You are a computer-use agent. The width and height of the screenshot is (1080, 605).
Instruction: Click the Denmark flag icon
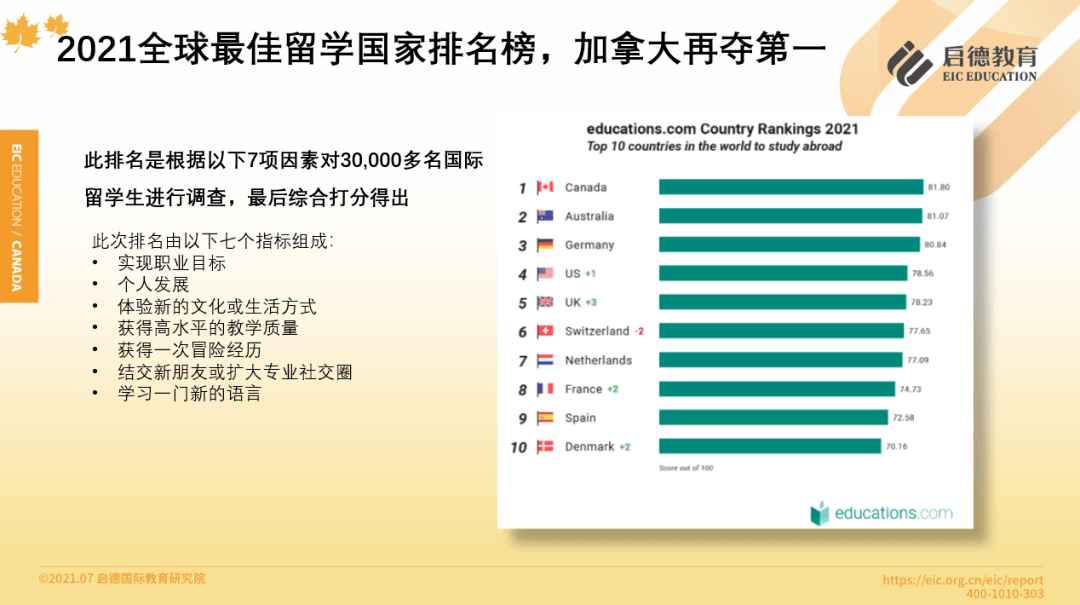click(x=545, y=447)
